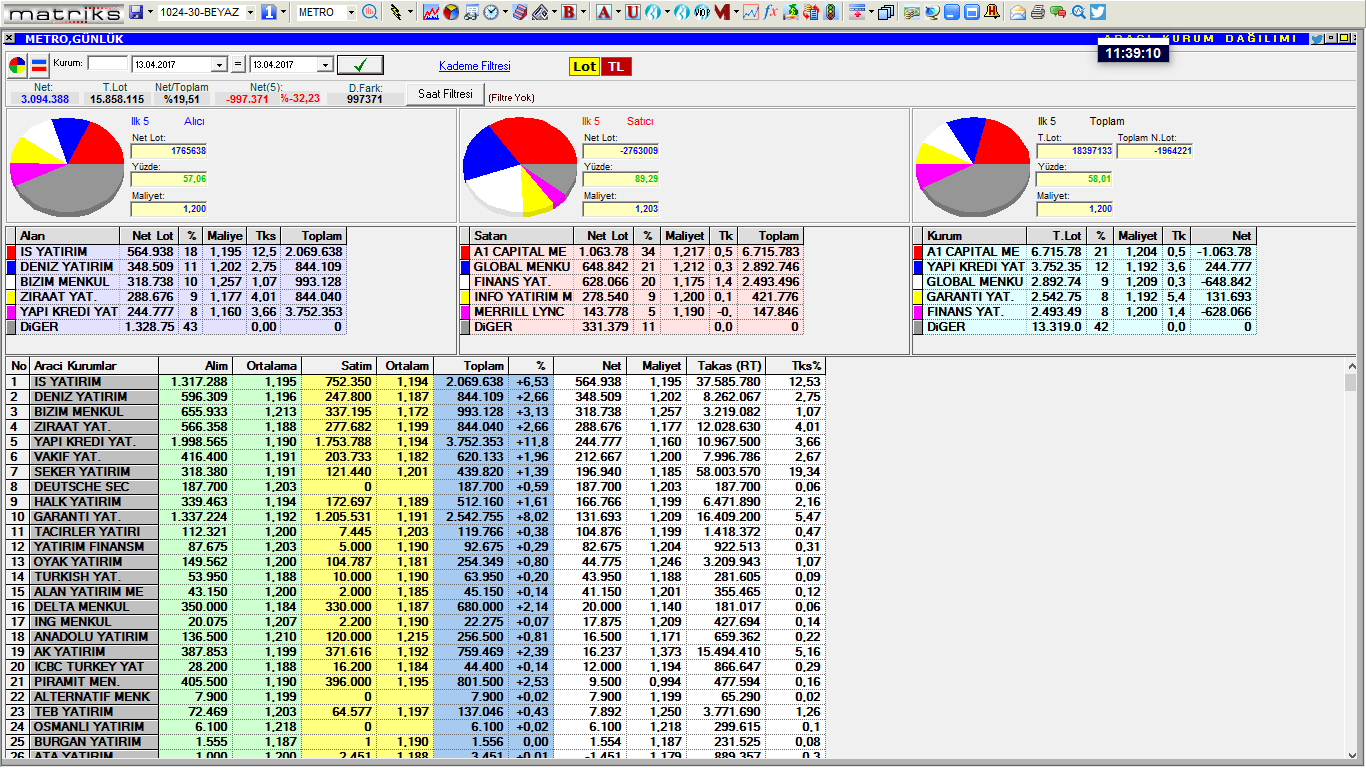Image resolution: width=1366 pixels, height=768 pixels.
Task: Click the Saat Filtresi button
Action: pyautogui.click(x=444, y=94)
